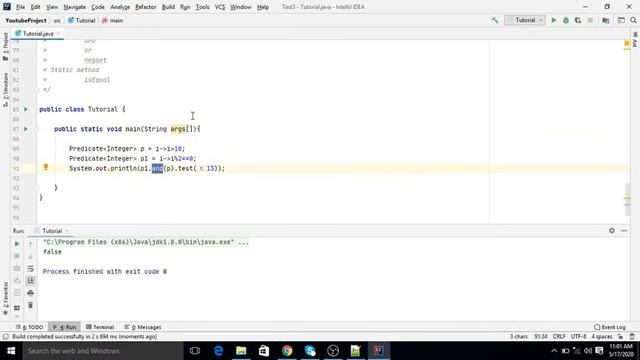The image size is (640, 360).
Task: Open the Project tool window side tab
Action: point(5,47)
